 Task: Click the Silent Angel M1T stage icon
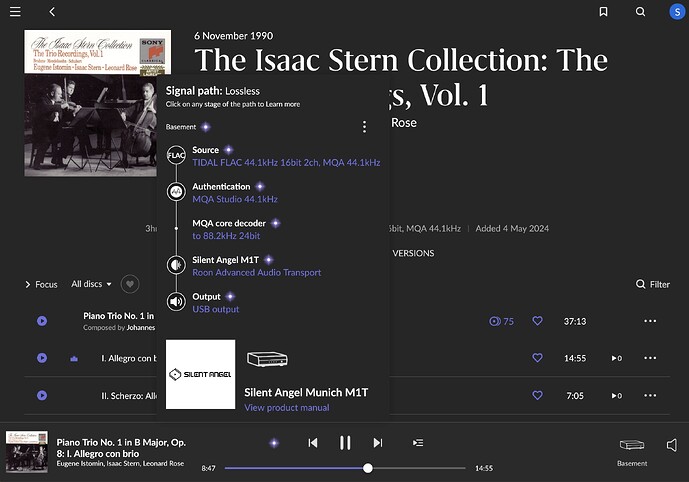[176, 265]
